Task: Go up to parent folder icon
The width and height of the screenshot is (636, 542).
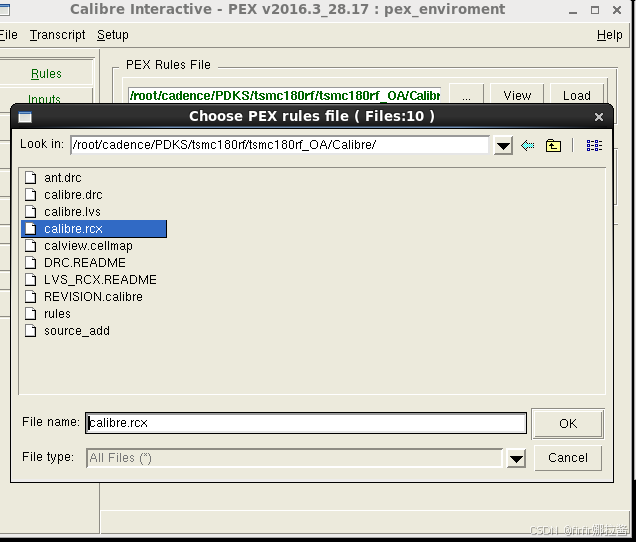Action: (x=553, y=145)
